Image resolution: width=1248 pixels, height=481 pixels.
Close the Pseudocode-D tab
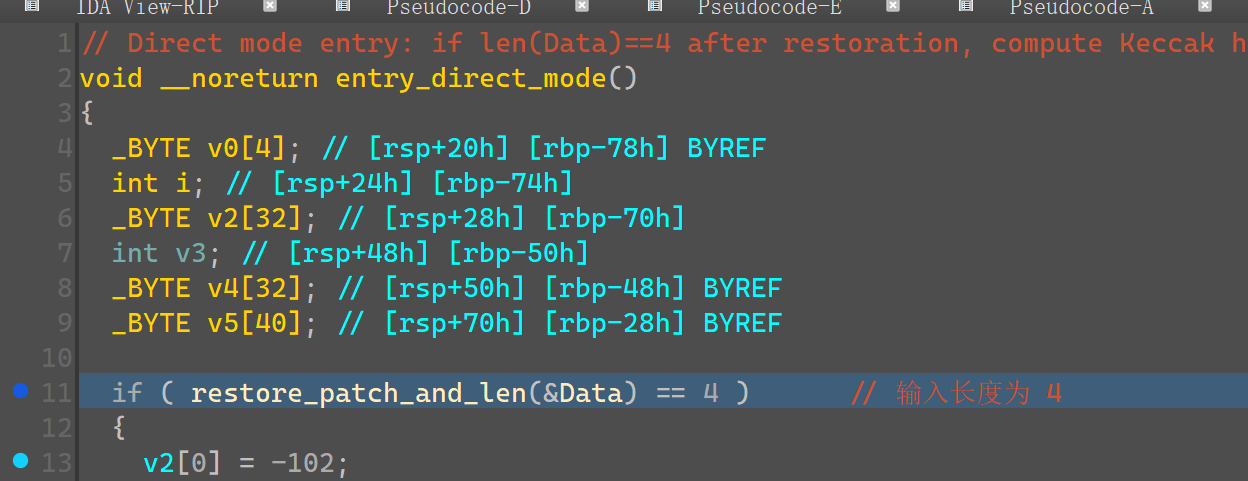point(582,6)
